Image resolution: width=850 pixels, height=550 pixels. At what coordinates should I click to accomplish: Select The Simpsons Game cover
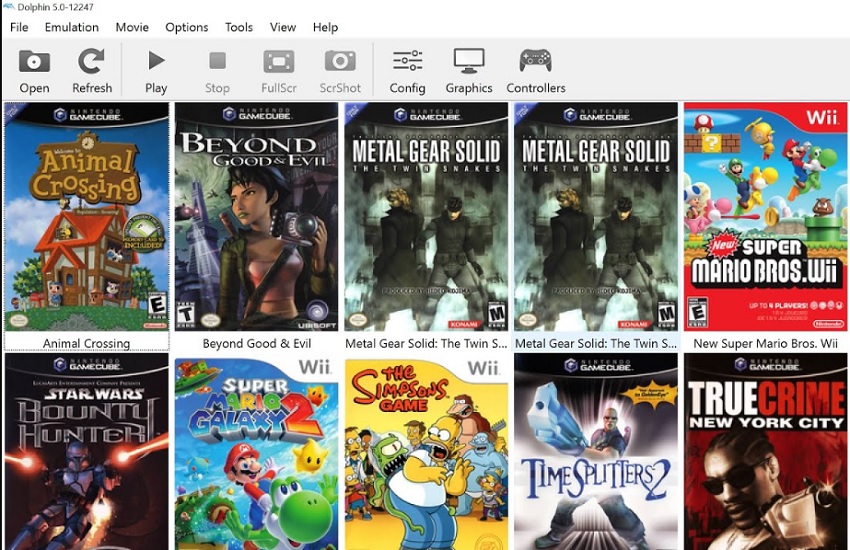tap(426, 452)
